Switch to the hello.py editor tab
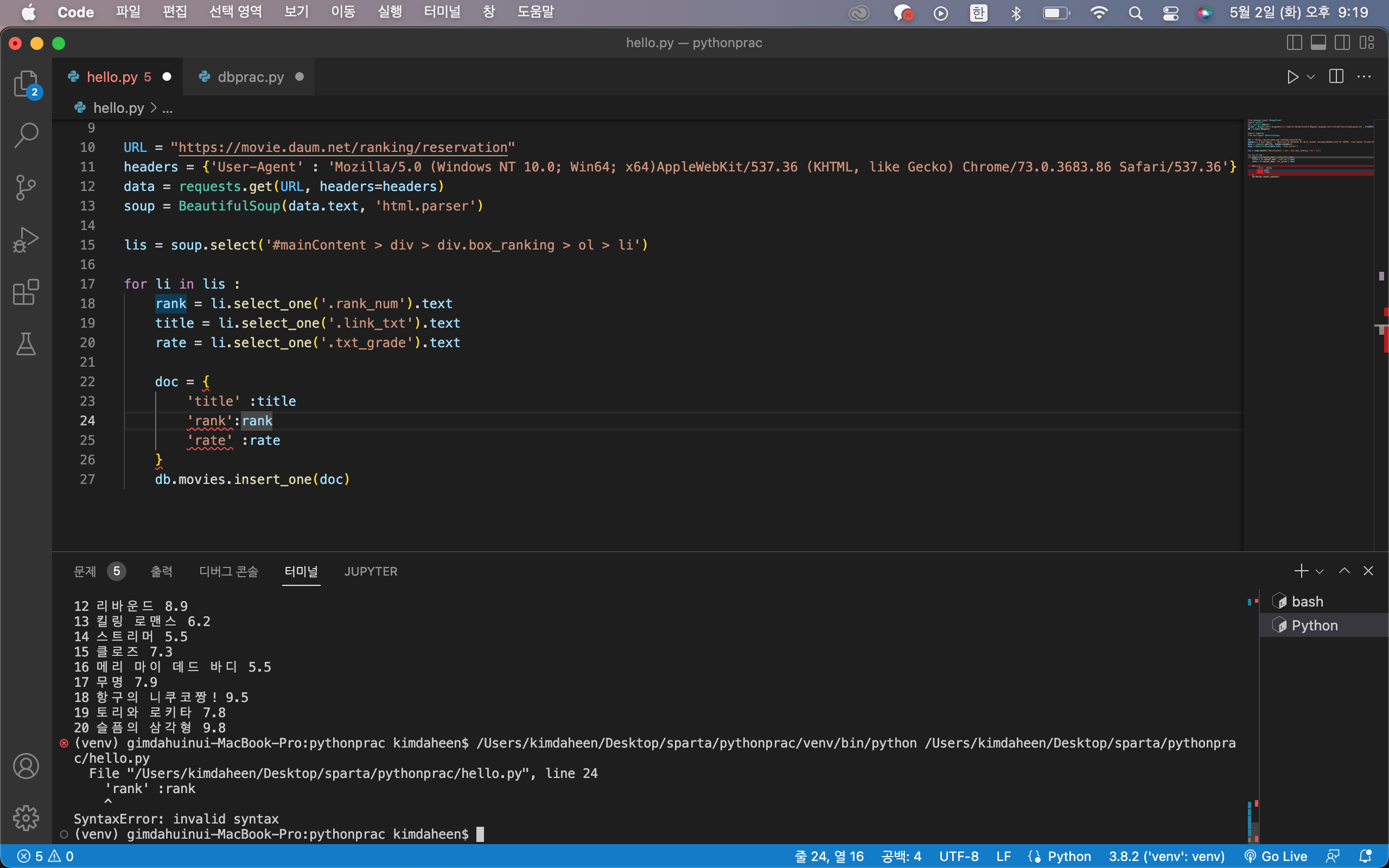Screen dimensions: 1389x868 click(x=118, y=77)
